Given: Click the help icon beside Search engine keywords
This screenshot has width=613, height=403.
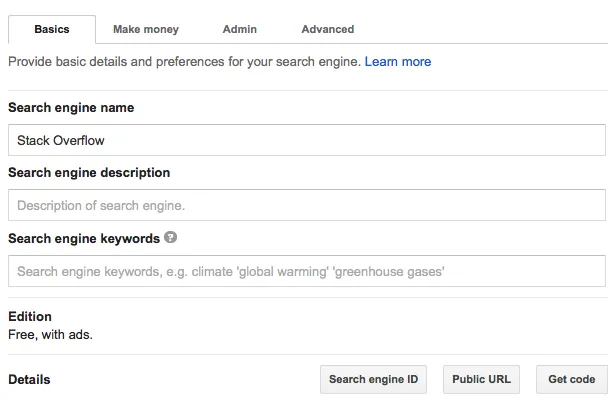Looking at the screenshot, I should coord(171,238).
